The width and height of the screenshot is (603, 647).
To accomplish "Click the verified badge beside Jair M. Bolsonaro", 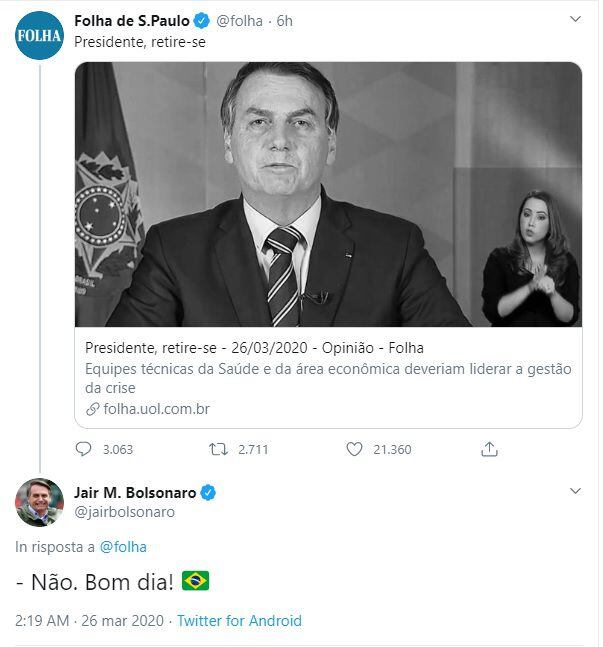I will point(210,493).
